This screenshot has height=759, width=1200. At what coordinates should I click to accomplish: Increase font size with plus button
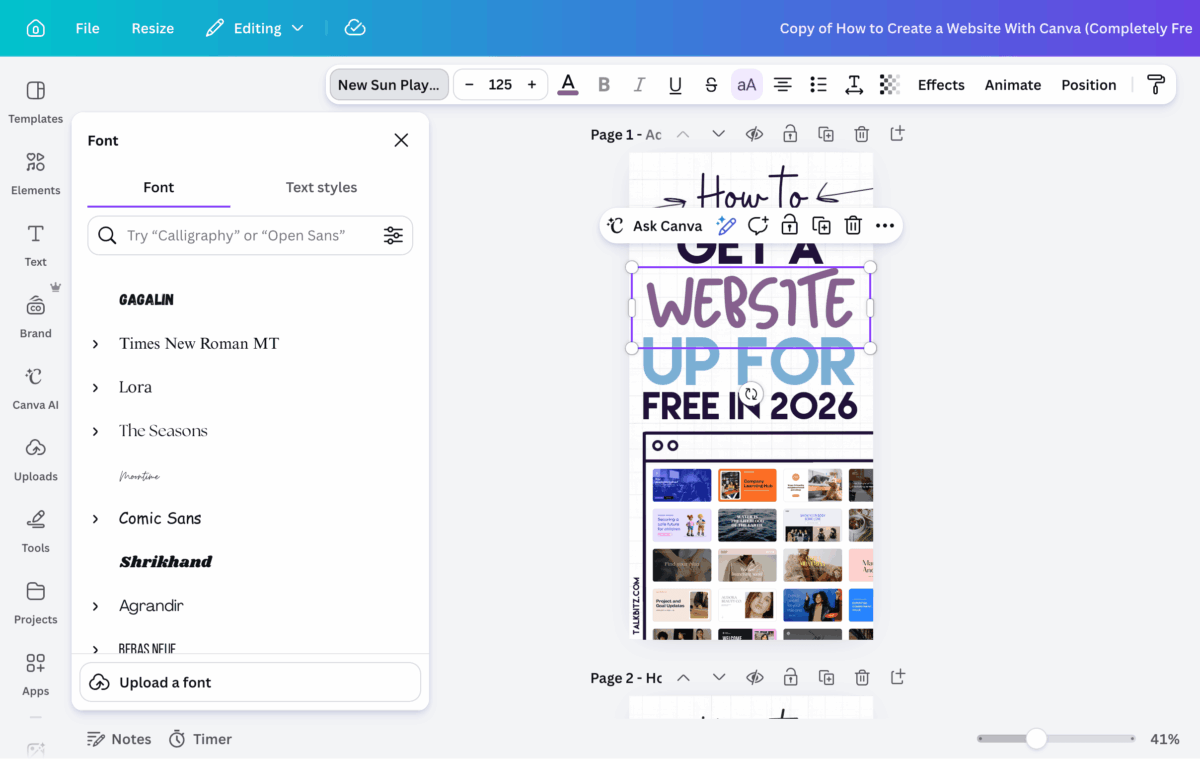532,85
